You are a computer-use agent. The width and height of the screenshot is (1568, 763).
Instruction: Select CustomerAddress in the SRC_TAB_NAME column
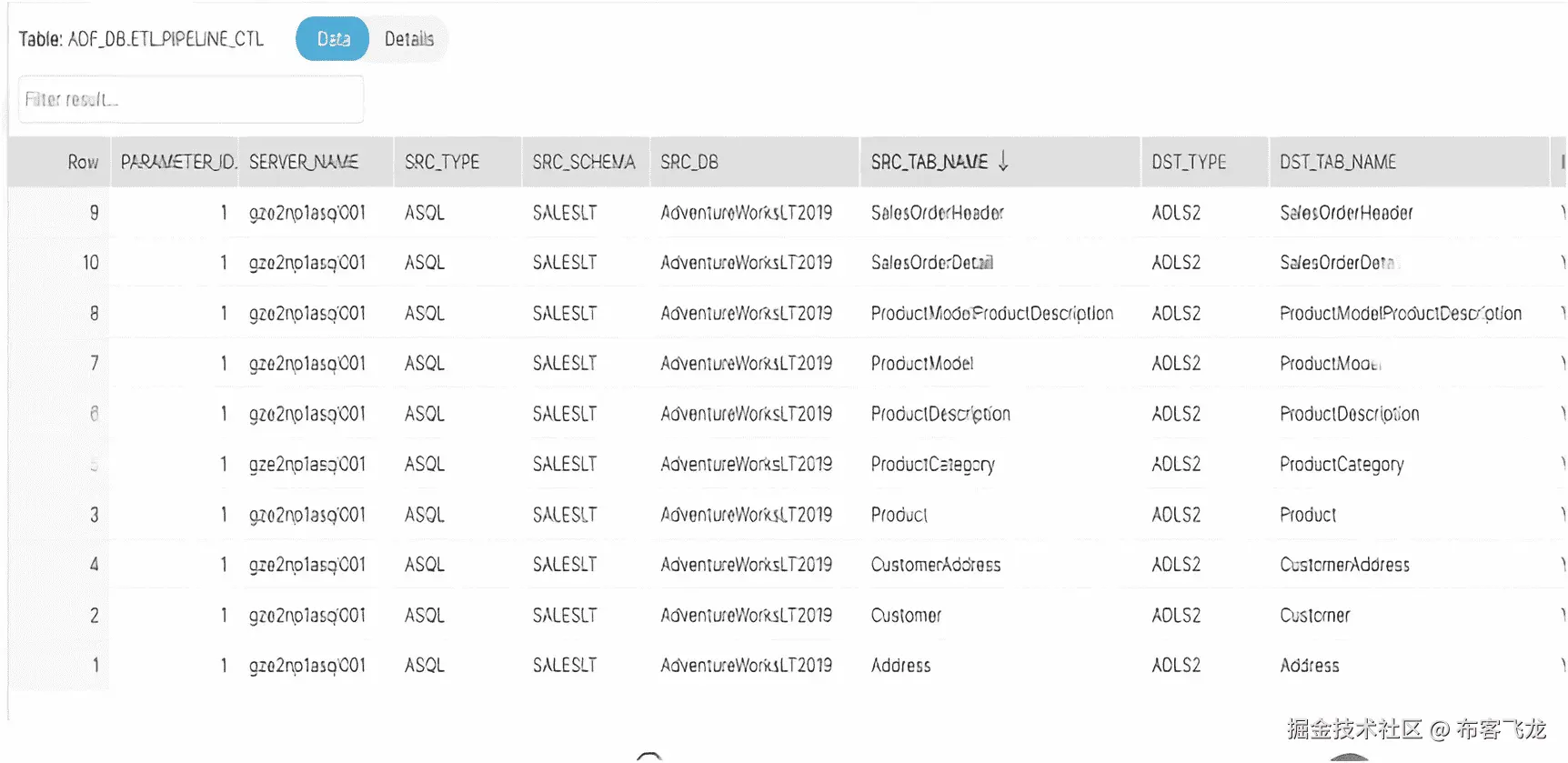(x=935, y=565)
